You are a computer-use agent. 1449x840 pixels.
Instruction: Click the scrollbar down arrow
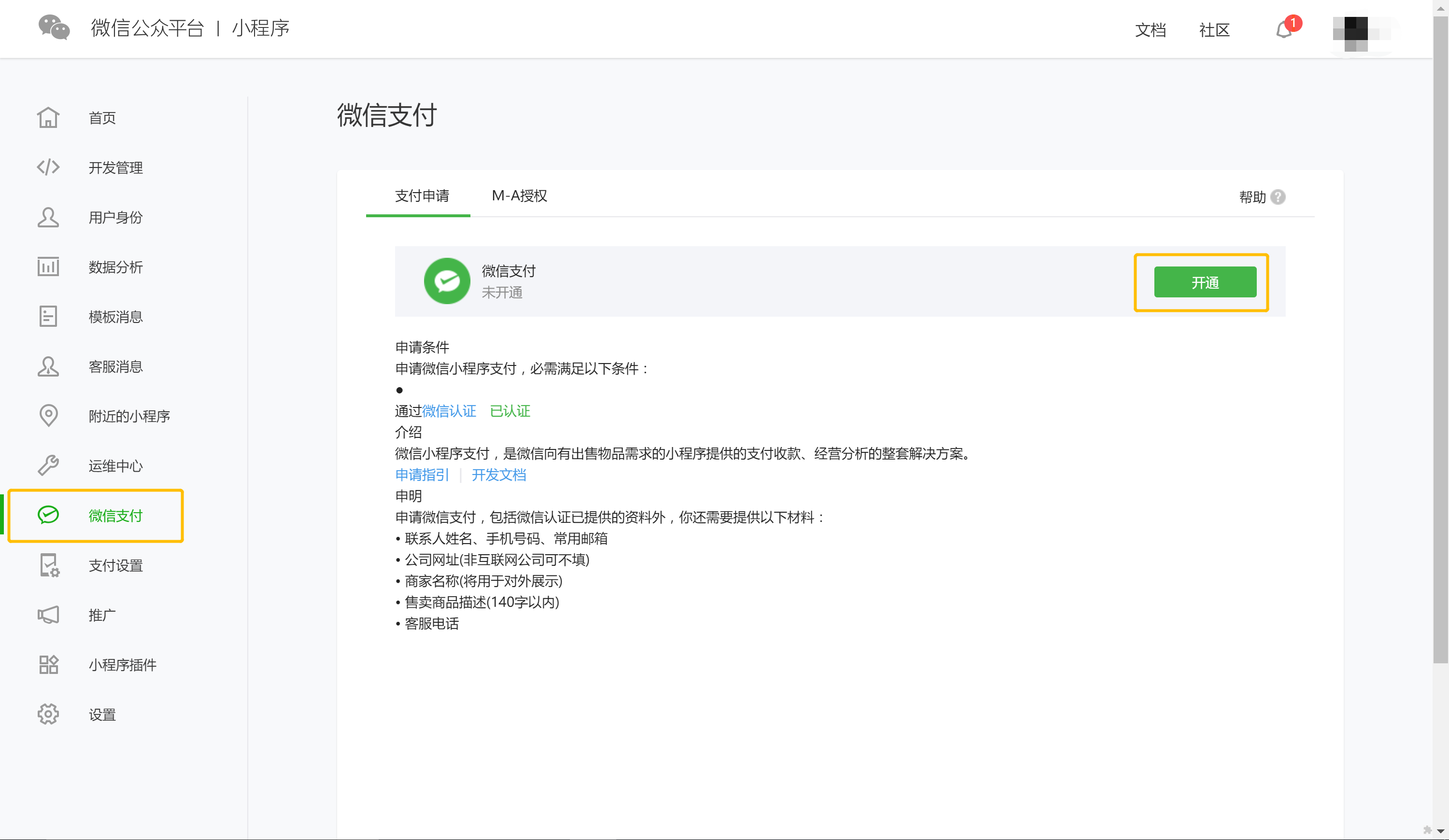1440,830
